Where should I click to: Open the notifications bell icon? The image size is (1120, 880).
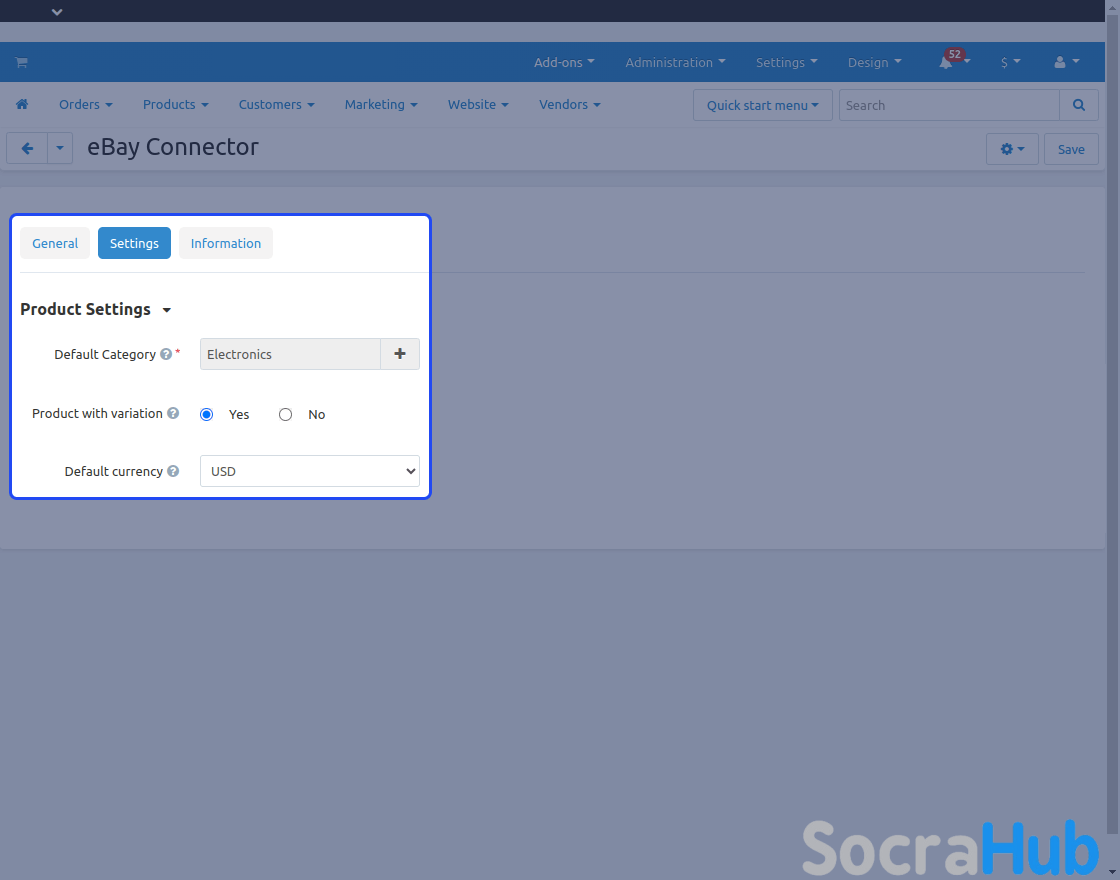946,63
